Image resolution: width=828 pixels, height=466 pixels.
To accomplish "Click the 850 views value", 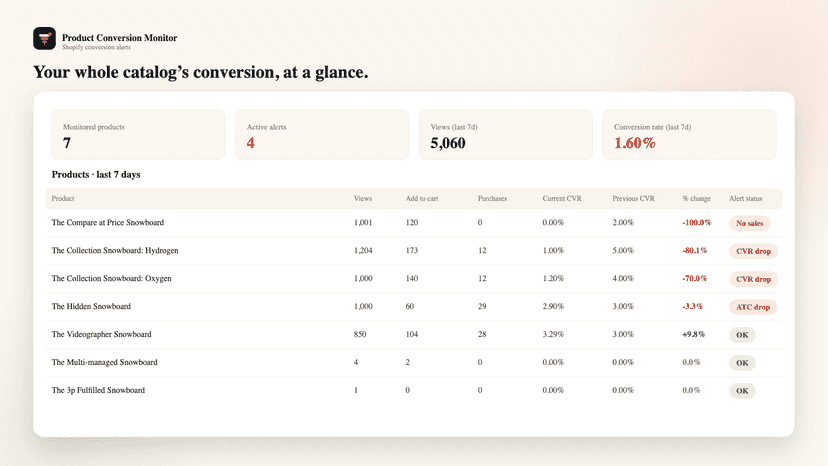I will click(360, 334).
